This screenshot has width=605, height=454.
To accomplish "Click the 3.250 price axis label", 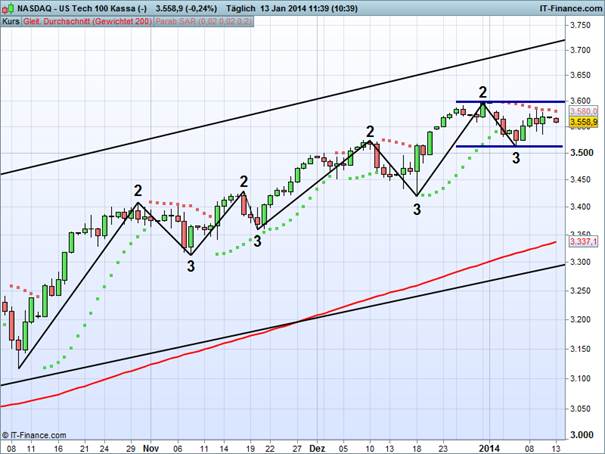I will pyautogui.click(x=580, y=291).
